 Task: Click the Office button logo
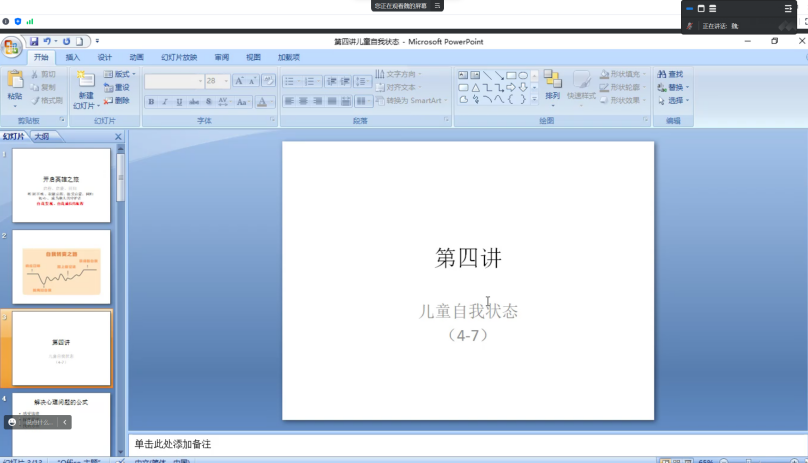point(12,47)
